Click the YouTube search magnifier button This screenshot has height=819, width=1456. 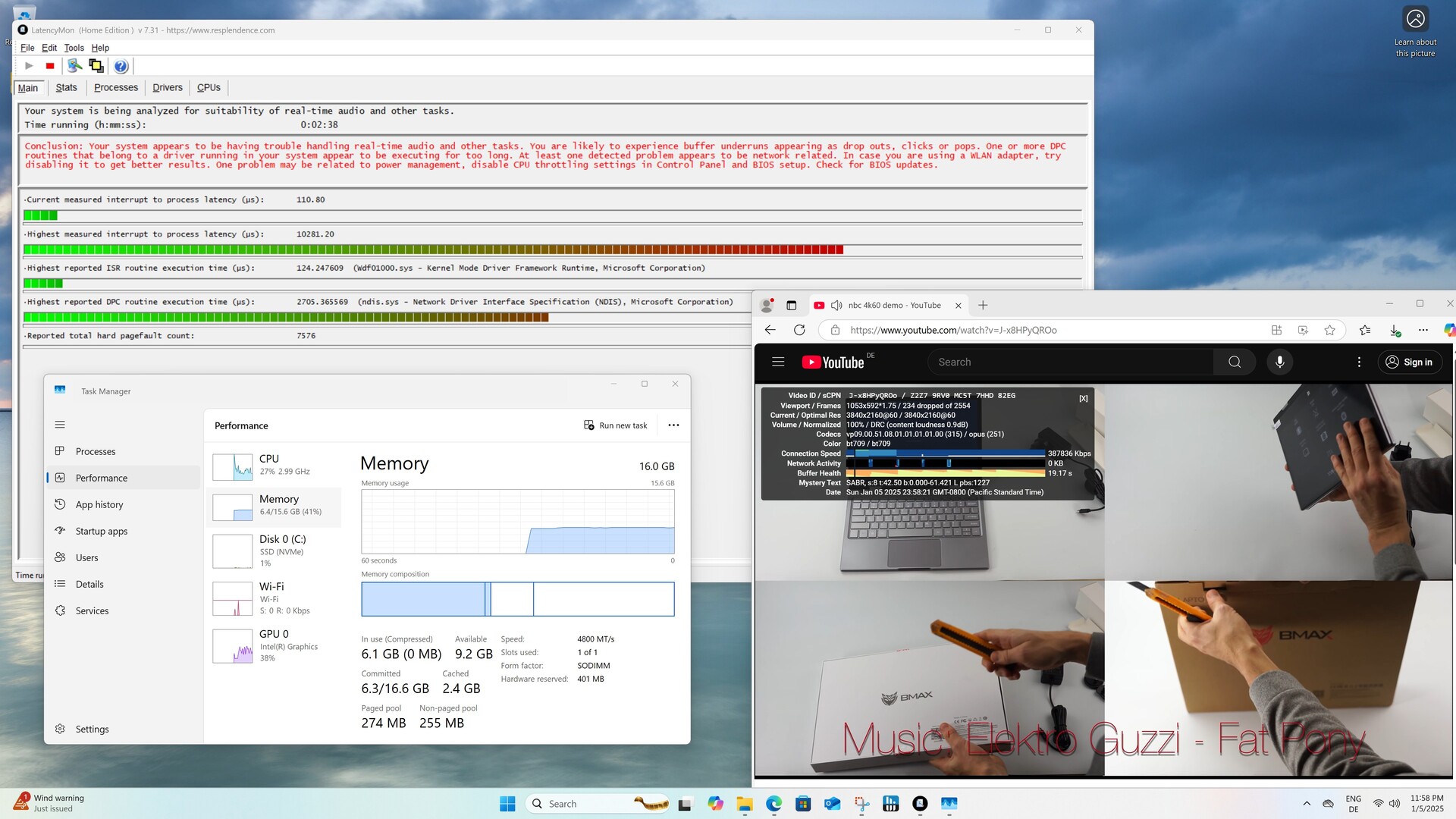pos(1234,362)
